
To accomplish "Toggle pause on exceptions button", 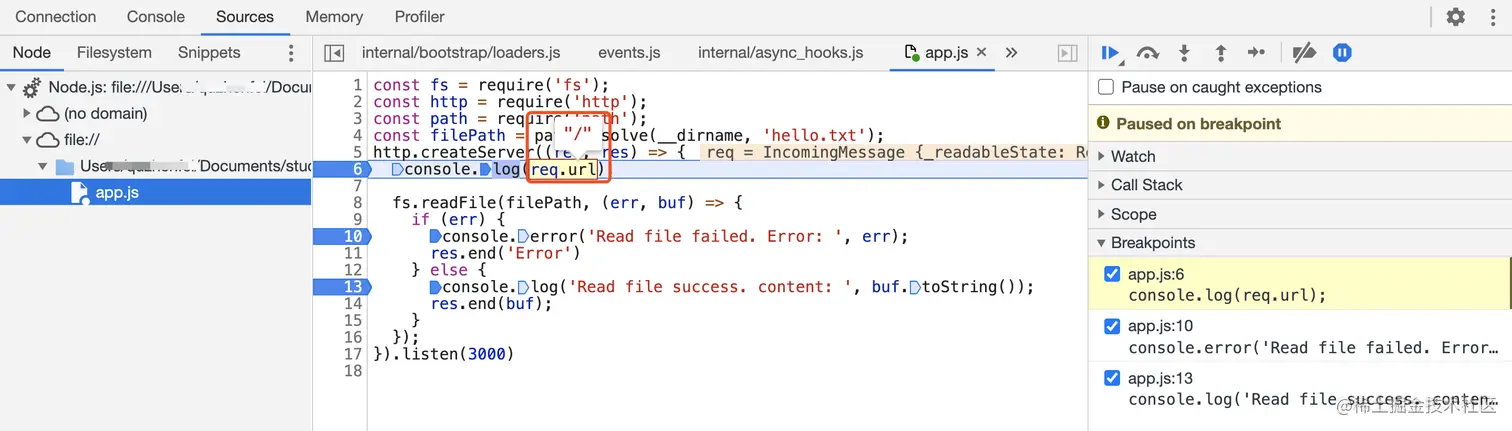I will click(x=1342, y=53).
